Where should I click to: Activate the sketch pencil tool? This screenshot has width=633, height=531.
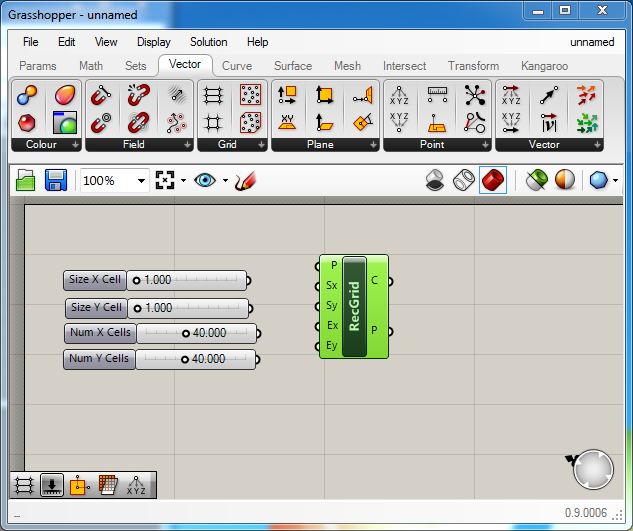point(245,180)
